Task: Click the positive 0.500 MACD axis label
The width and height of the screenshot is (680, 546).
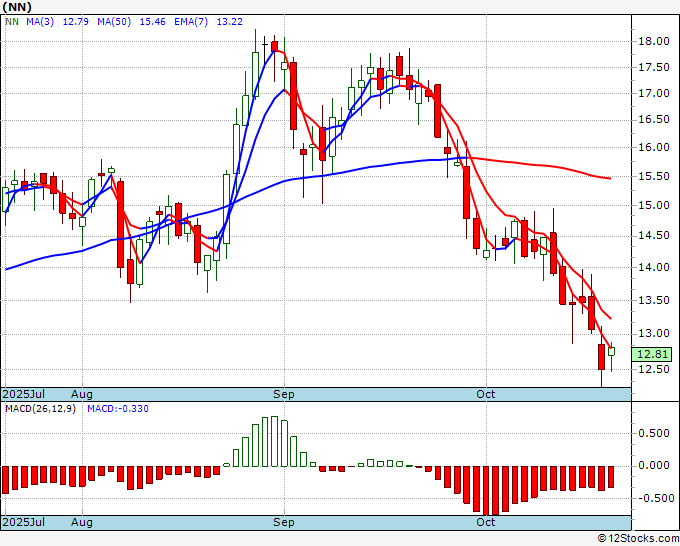Action: click(654, 433)
